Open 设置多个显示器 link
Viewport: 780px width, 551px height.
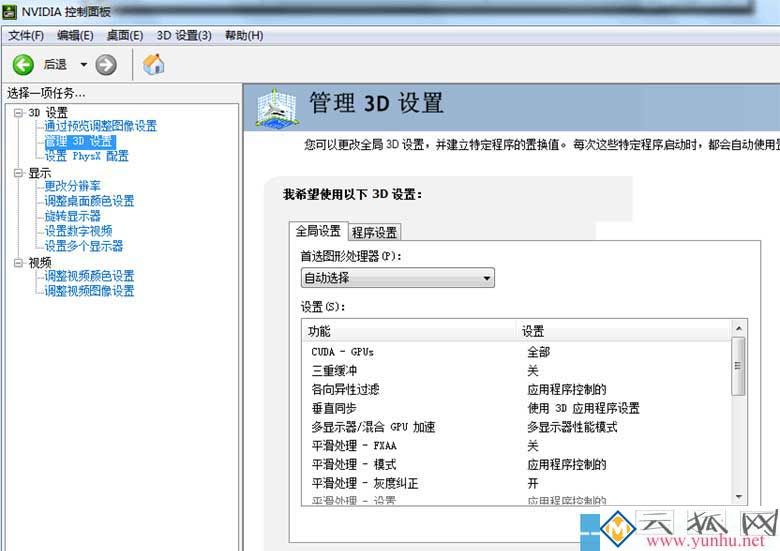click(84, 246)
